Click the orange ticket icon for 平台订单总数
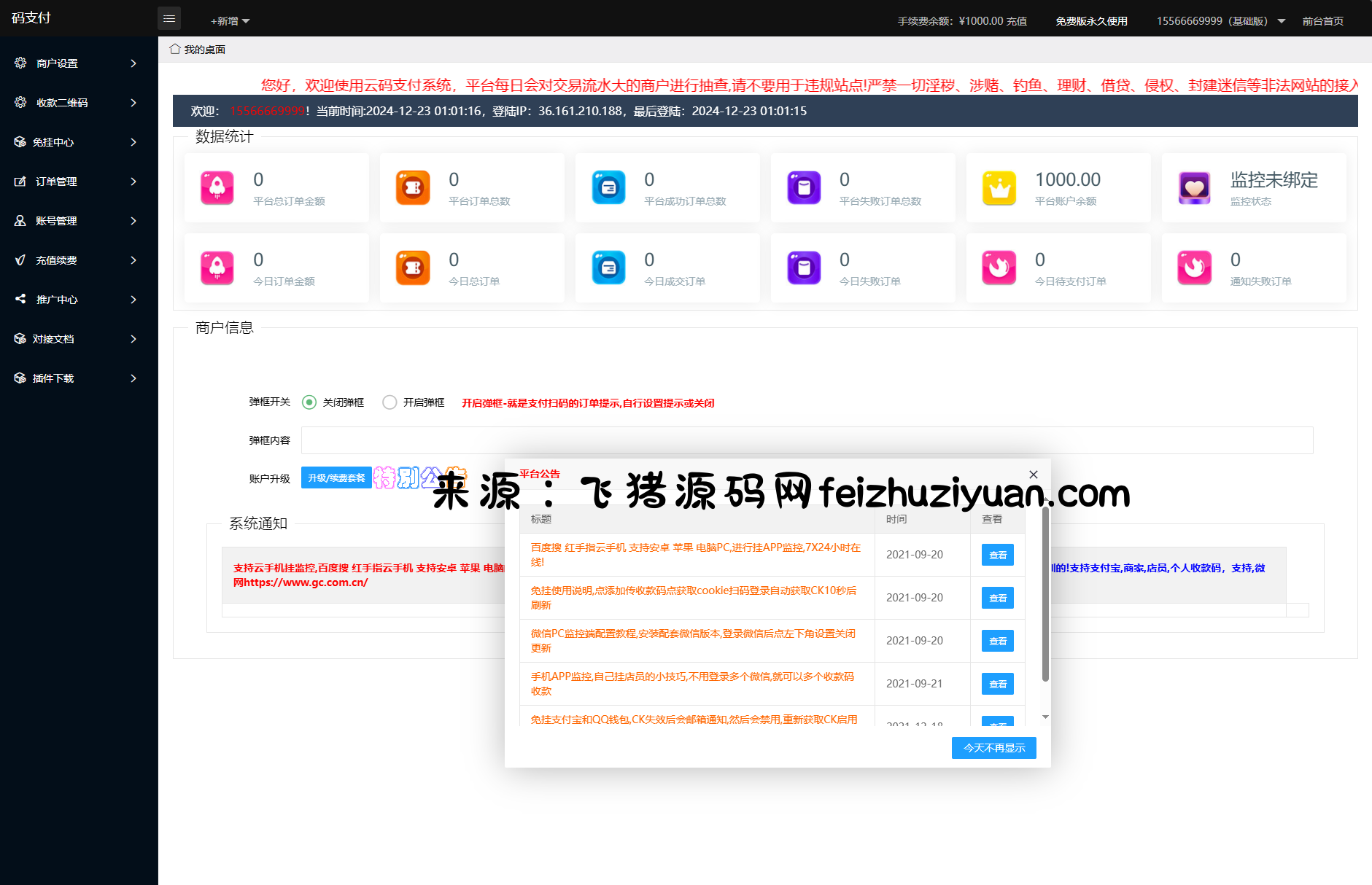The height and width of the screenshot is (885, 1372). pyautogui.click(x=413, y=187)
